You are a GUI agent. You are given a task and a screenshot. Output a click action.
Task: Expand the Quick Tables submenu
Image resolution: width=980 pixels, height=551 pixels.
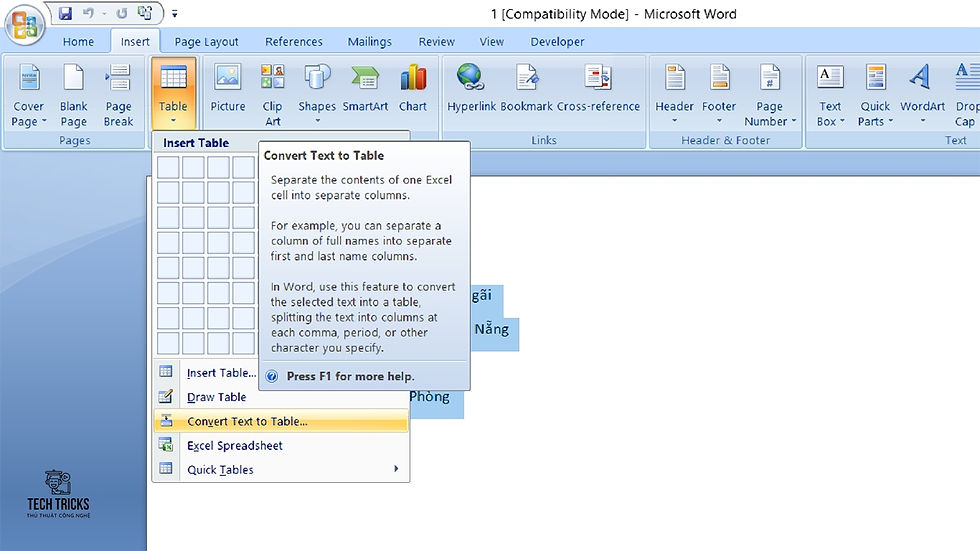(x=281, y=469)
